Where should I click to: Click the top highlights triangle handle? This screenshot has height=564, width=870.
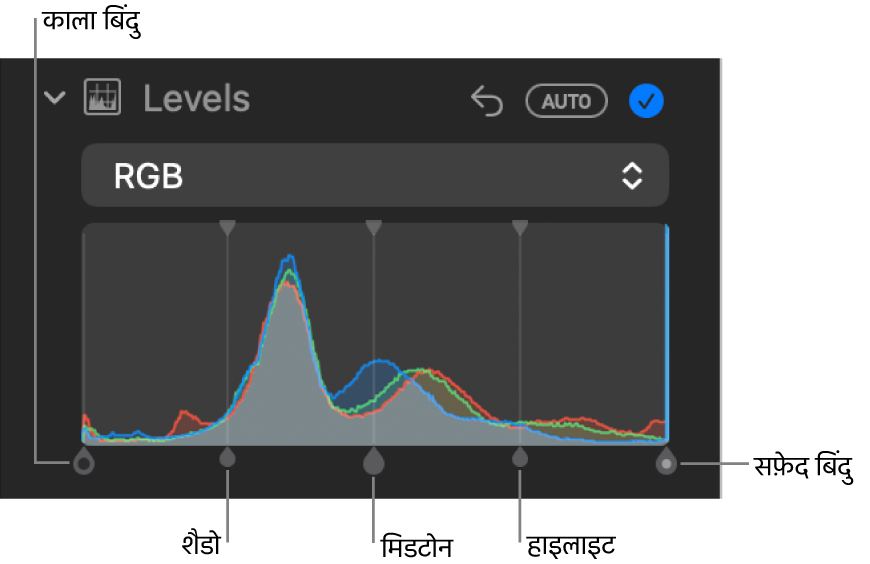519,227
